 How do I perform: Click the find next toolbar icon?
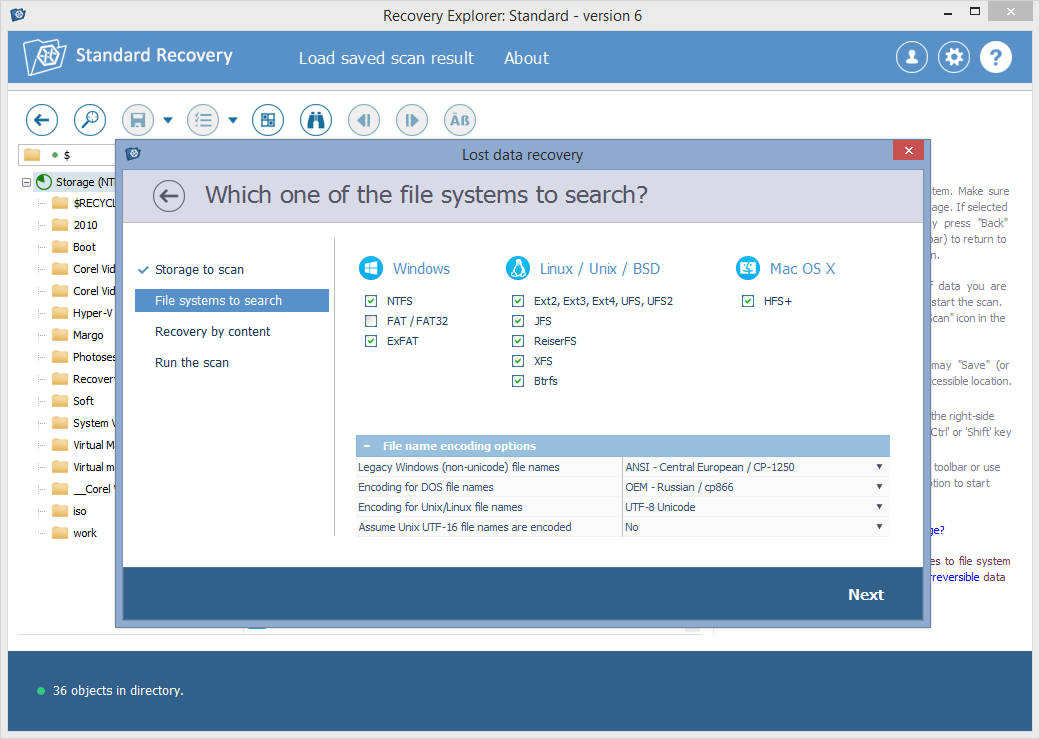tap(412, 120)
